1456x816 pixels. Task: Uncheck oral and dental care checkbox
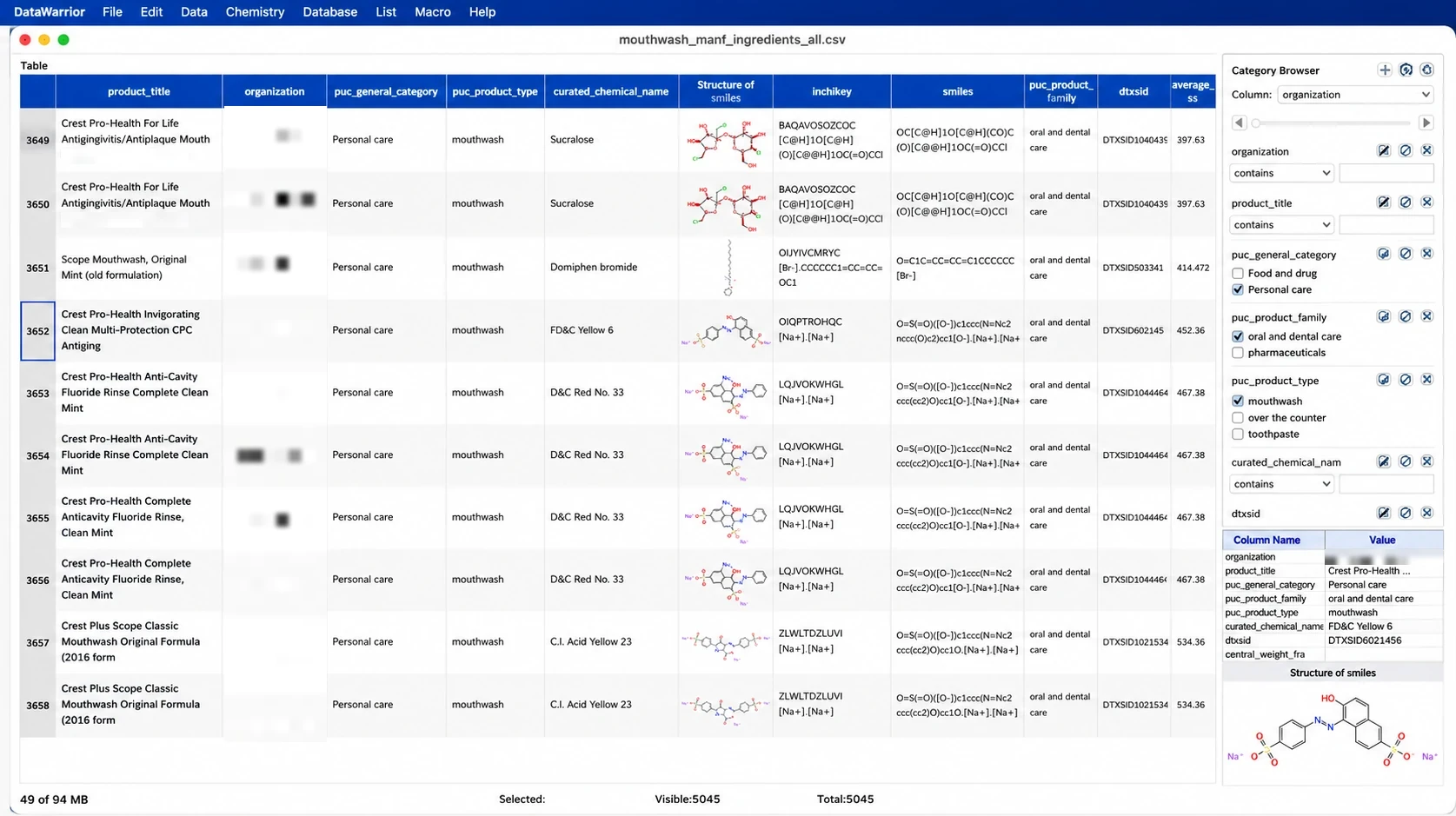click(1237, 336)
